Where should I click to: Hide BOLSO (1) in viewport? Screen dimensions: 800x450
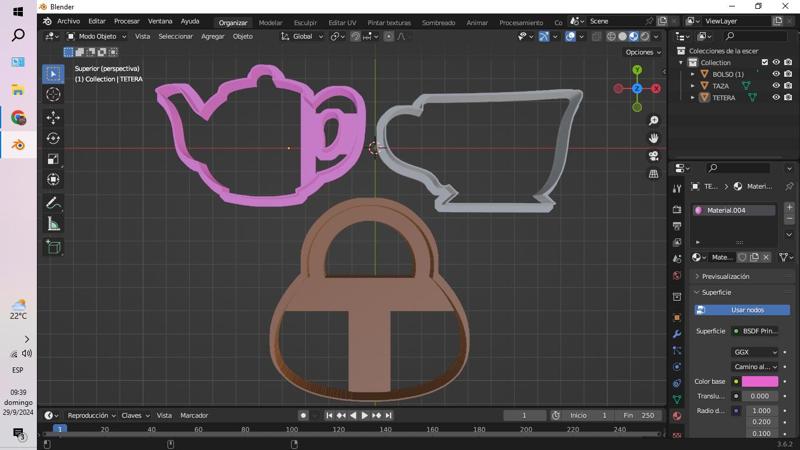pyautogui.click(x=776, y=74)
